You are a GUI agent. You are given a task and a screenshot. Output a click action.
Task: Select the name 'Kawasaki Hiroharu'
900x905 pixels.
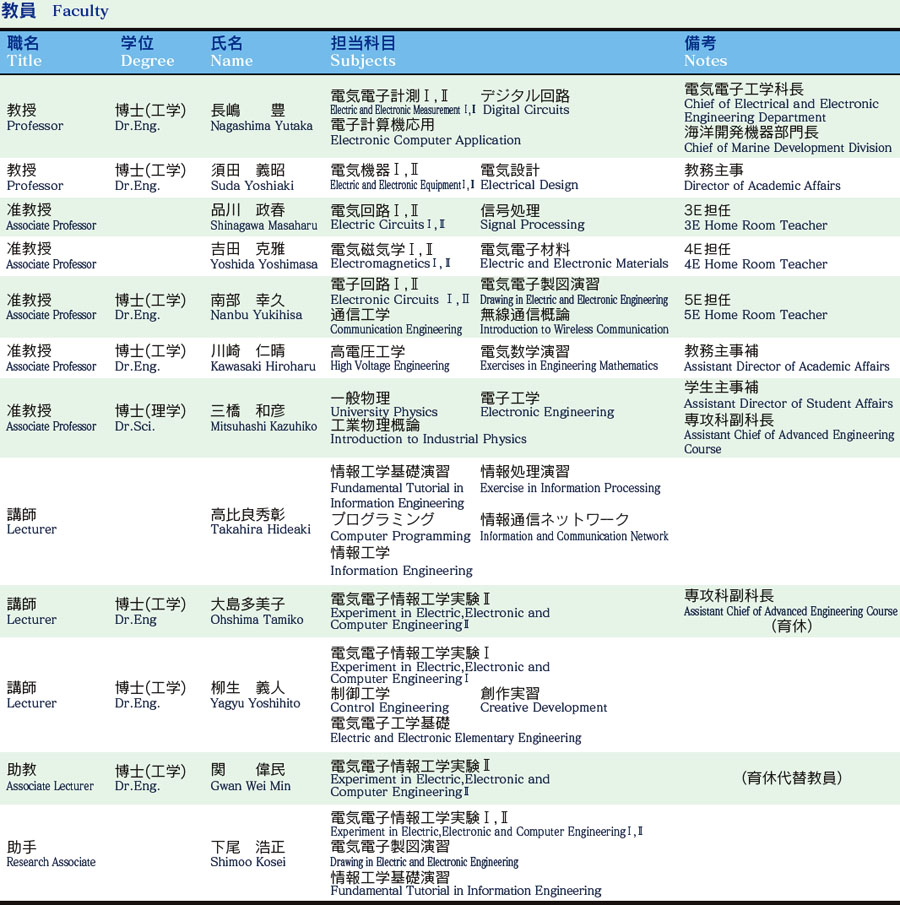(x=263, y=367)
